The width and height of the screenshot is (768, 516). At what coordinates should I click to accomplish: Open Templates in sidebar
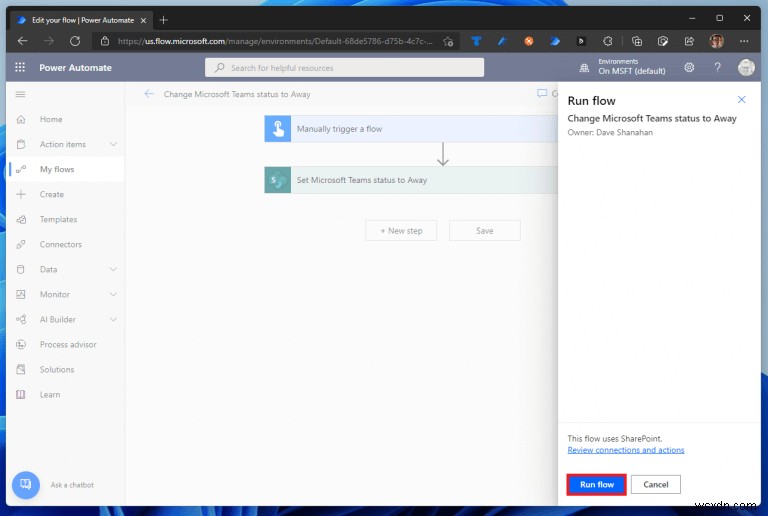(58, 219)
